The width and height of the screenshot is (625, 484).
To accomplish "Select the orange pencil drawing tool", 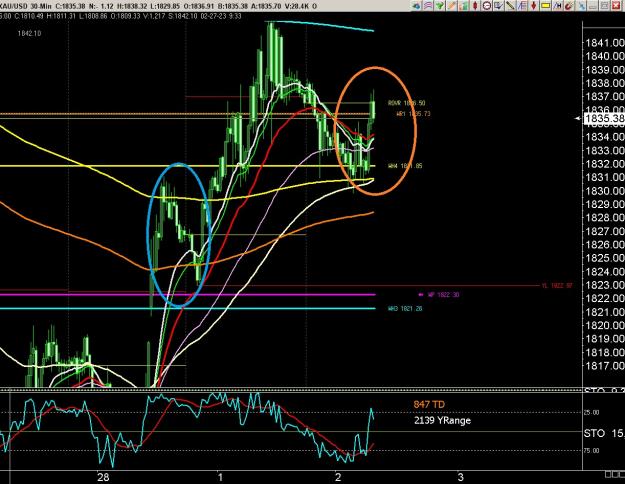I will point(452,6).
